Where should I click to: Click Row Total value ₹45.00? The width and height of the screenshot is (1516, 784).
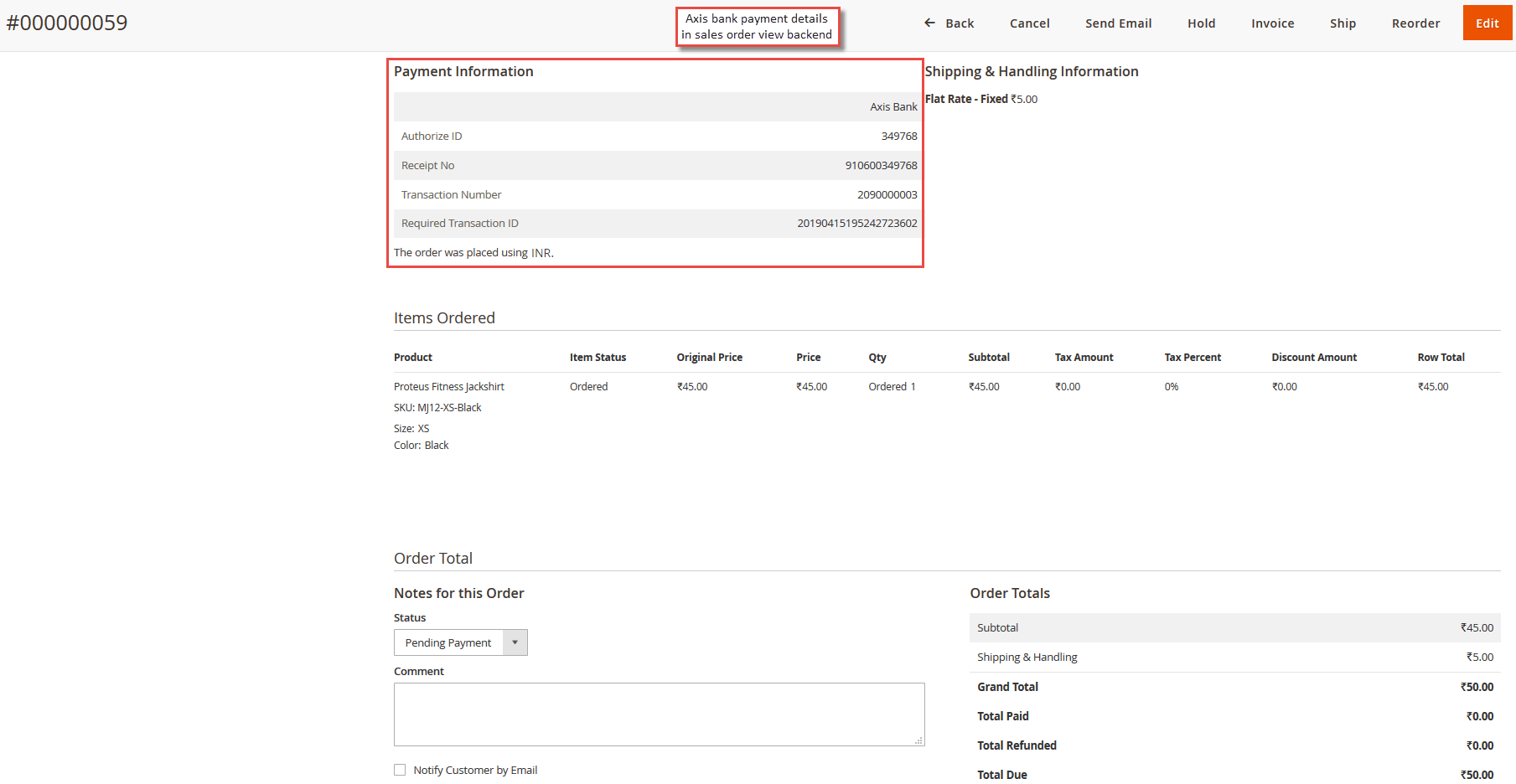coord(1433,386)
